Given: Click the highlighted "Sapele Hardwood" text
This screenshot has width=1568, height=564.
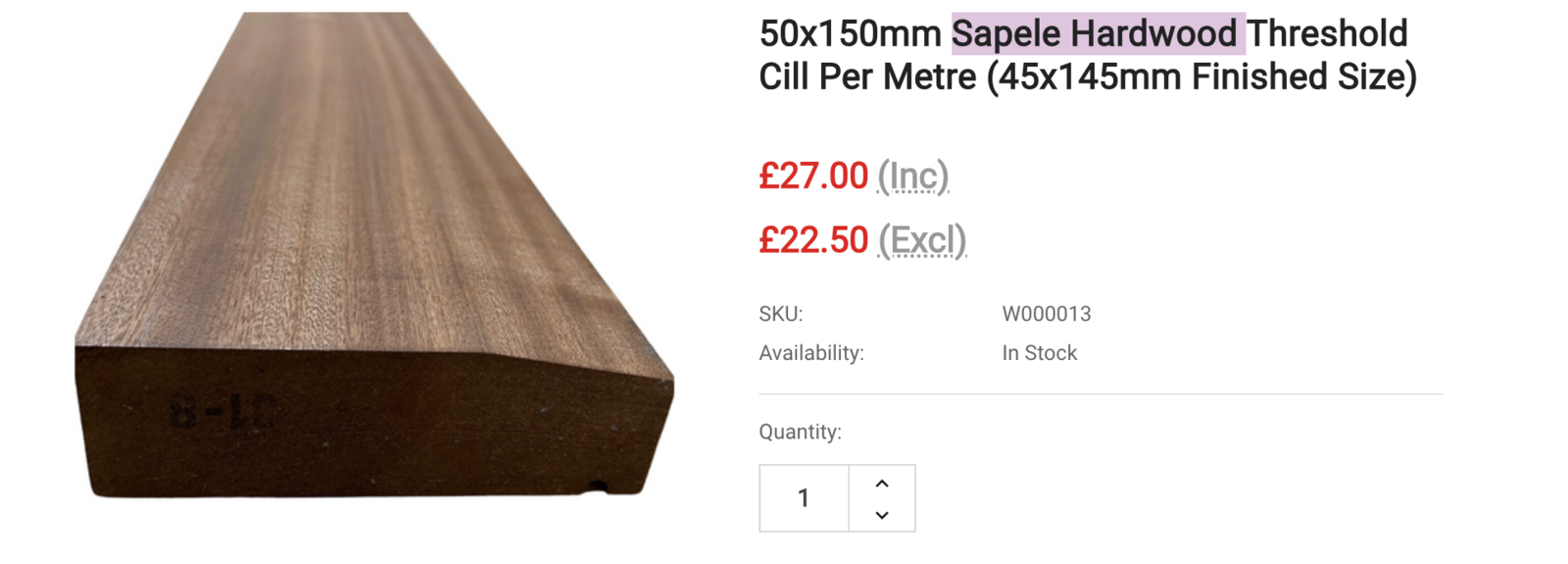Looking at the screenshot, I should click(1095, 34).
